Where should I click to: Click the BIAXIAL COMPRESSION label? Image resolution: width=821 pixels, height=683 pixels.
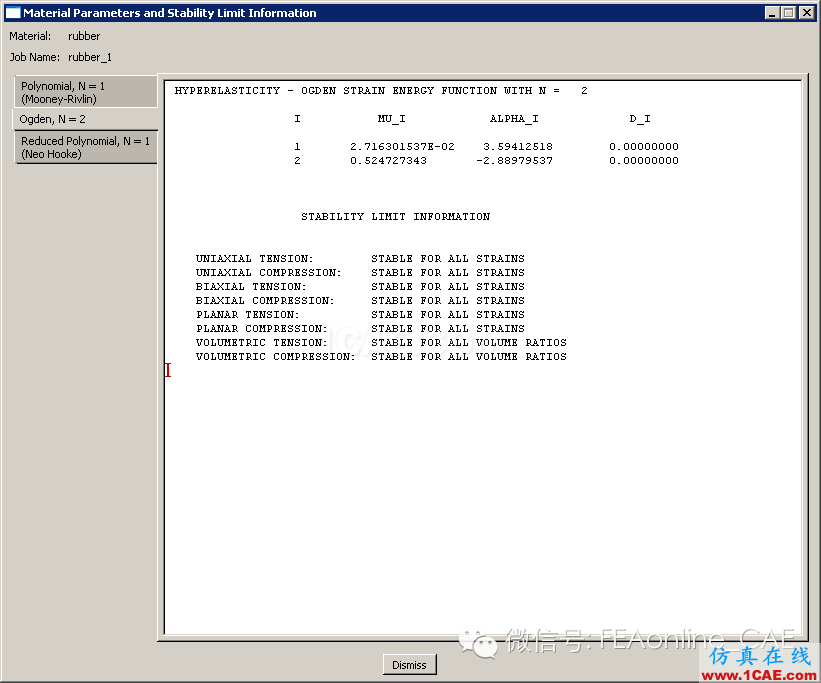point(265,301)
